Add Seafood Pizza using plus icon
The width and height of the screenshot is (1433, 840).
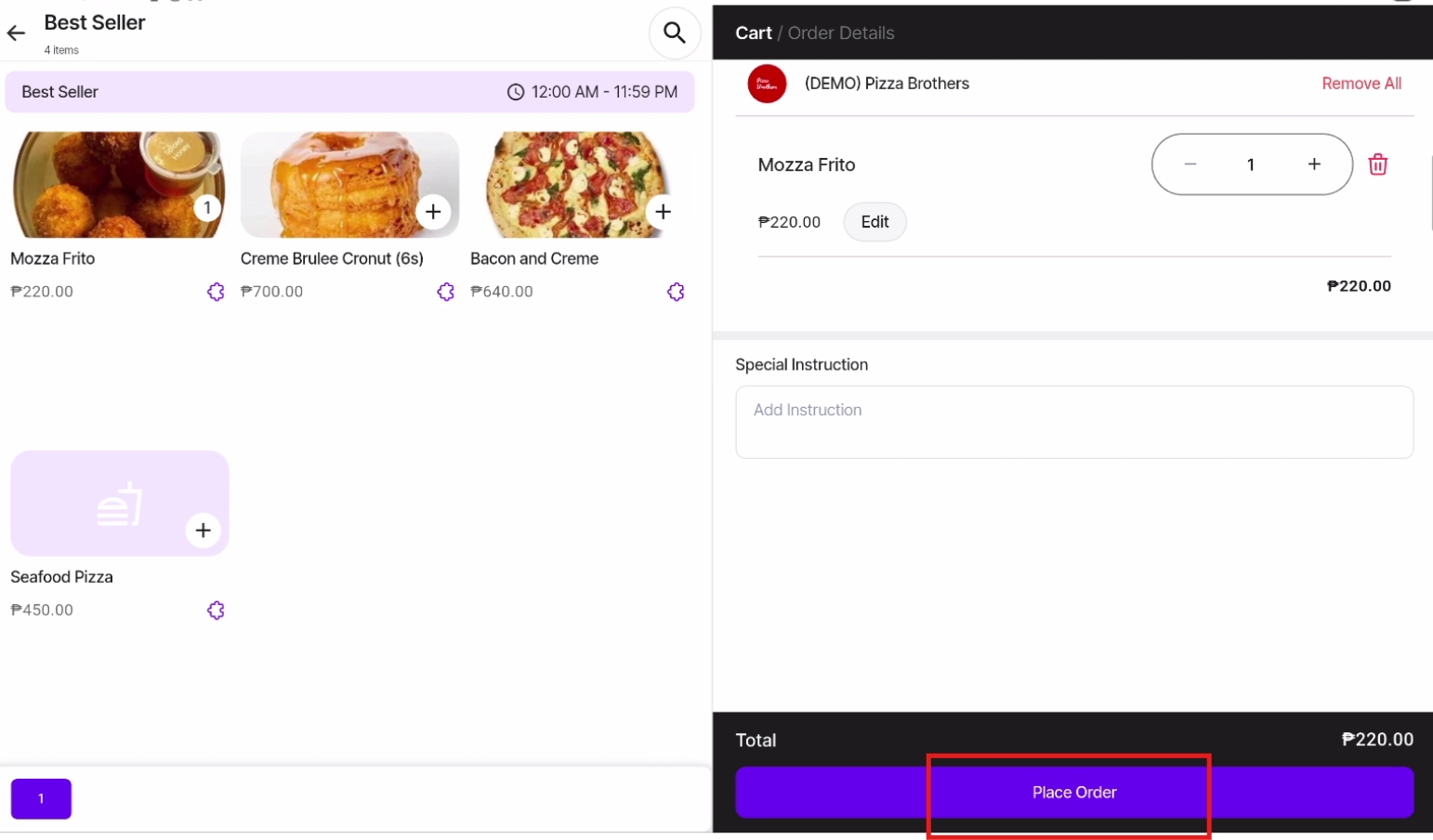point(203,531)
